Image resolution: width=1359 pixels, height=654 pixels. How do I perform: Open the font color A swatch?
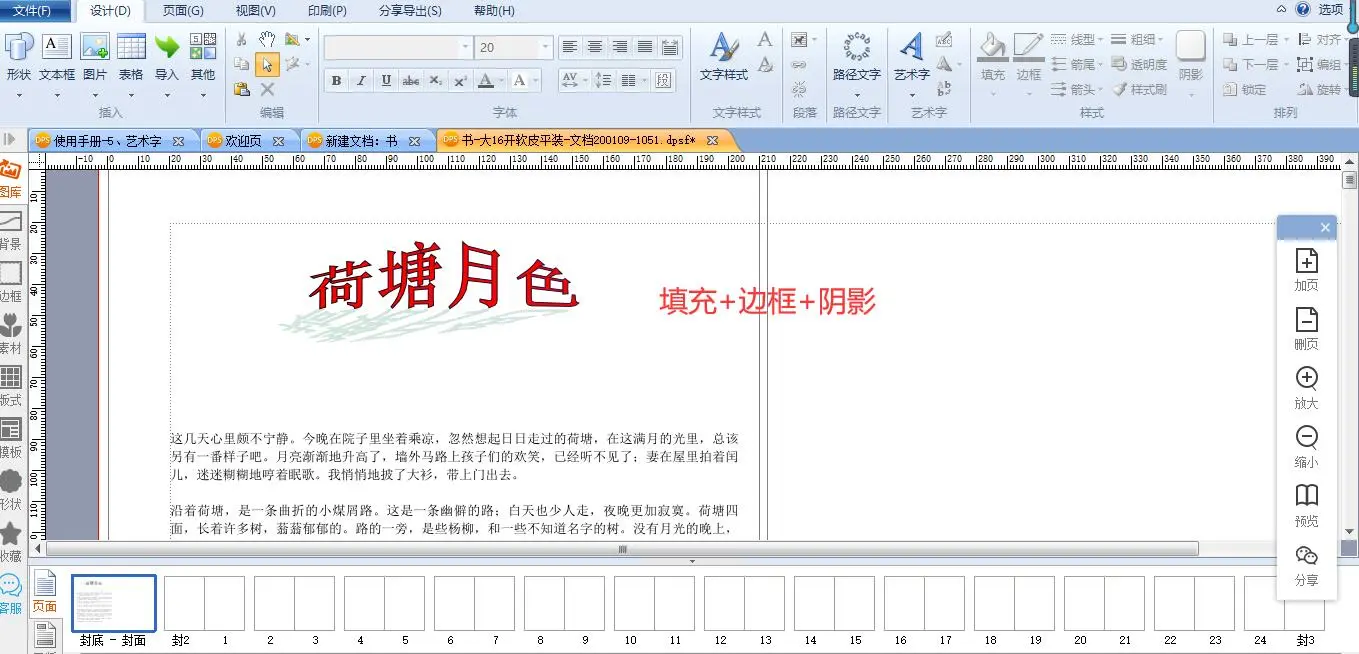pos(487,81)
